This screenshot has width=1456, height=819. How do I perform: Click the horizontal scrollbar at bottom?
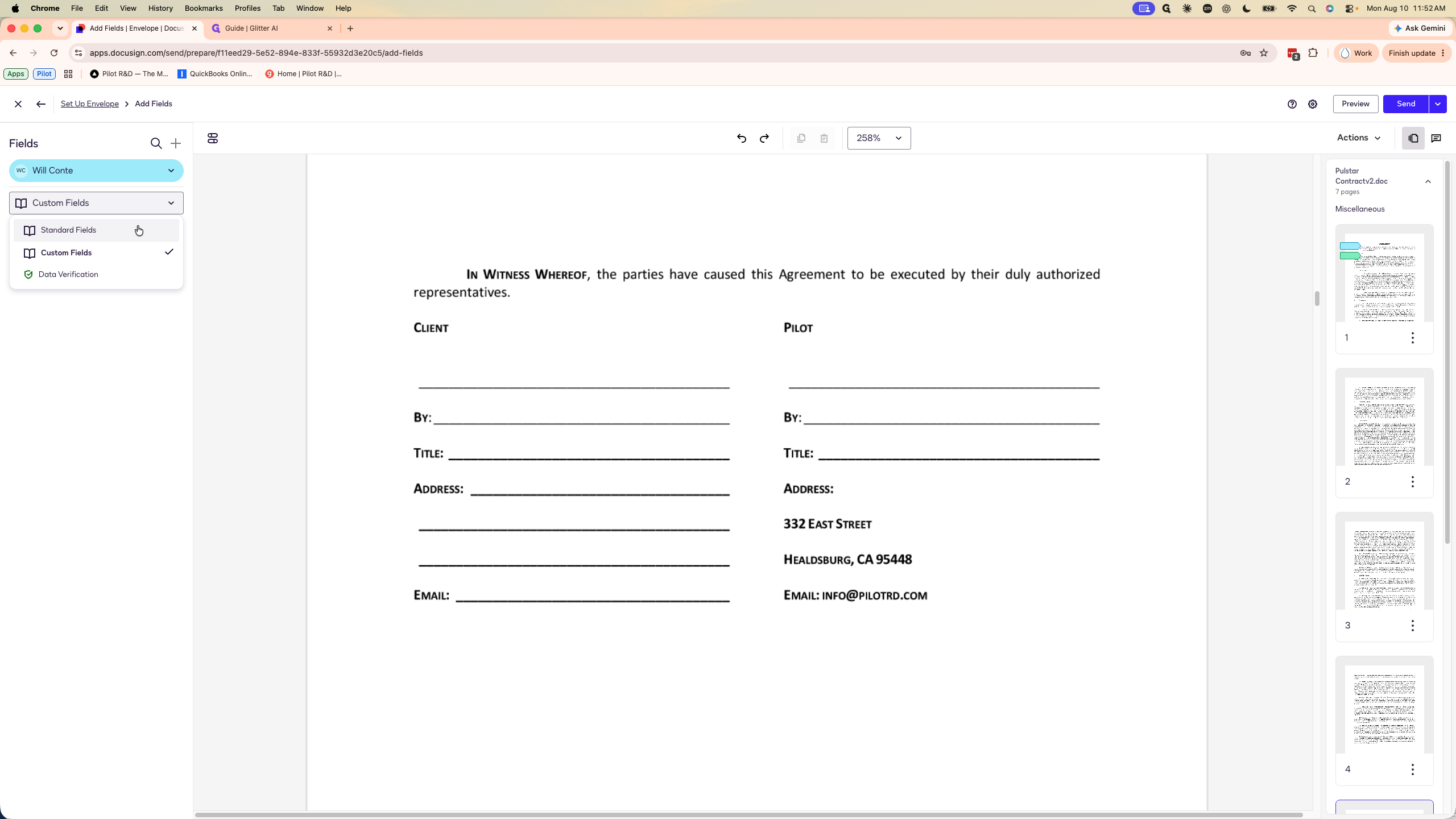click(748, 815)
